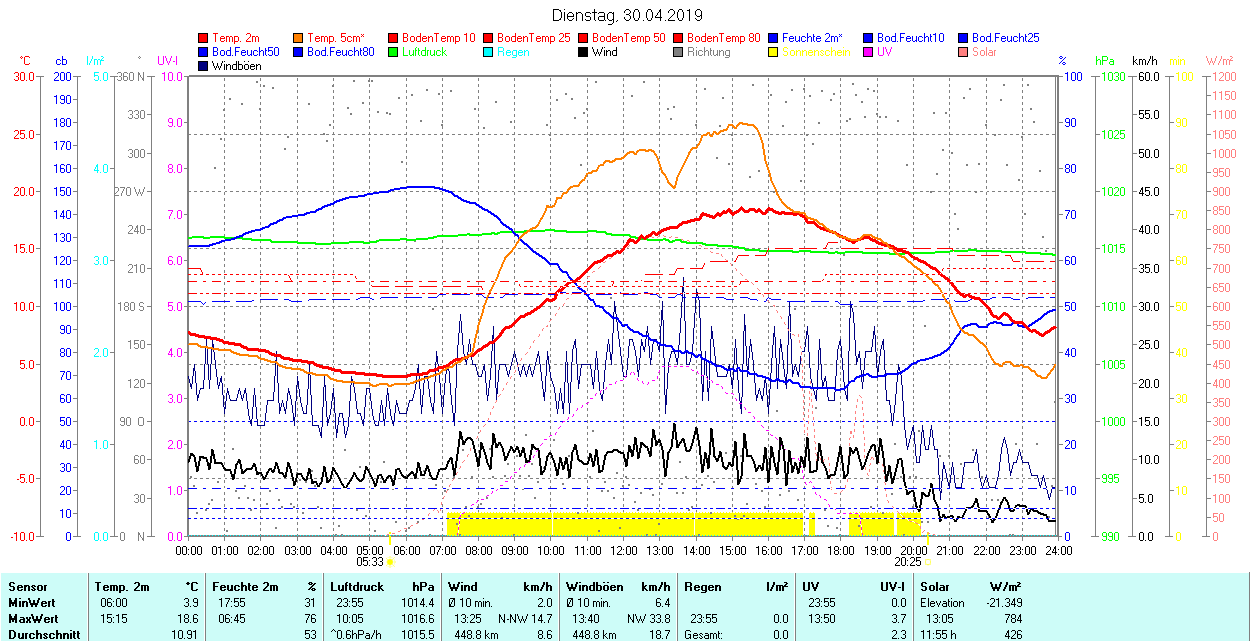Click the red Temp. 2m legend swatch
Image resolution: width=1250 pixels, height=641 pixels.
[204, 38]
